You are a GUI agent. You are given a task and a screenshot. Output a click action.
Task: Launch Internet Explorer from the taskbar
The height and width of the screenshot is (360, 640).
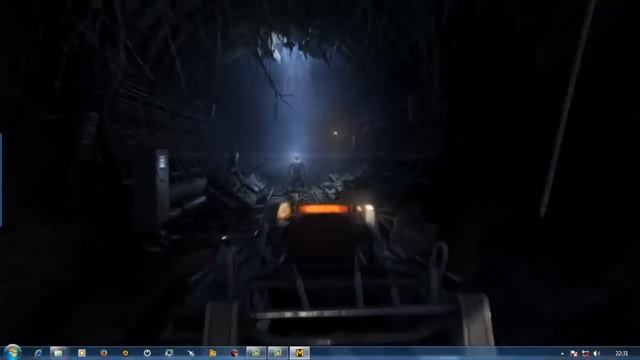coord(38,353)
